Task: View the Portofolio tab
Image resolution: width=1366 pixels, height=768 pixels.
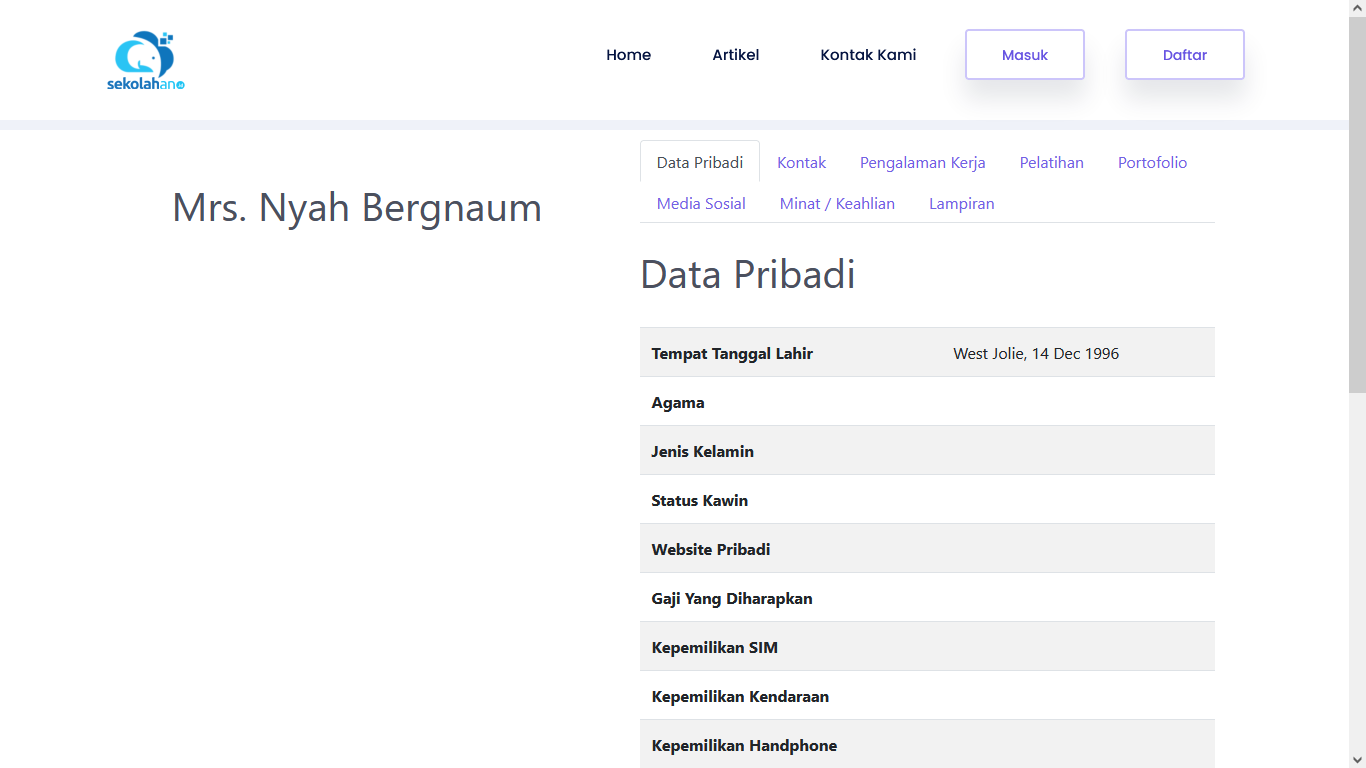Action: coord(1152,162)
